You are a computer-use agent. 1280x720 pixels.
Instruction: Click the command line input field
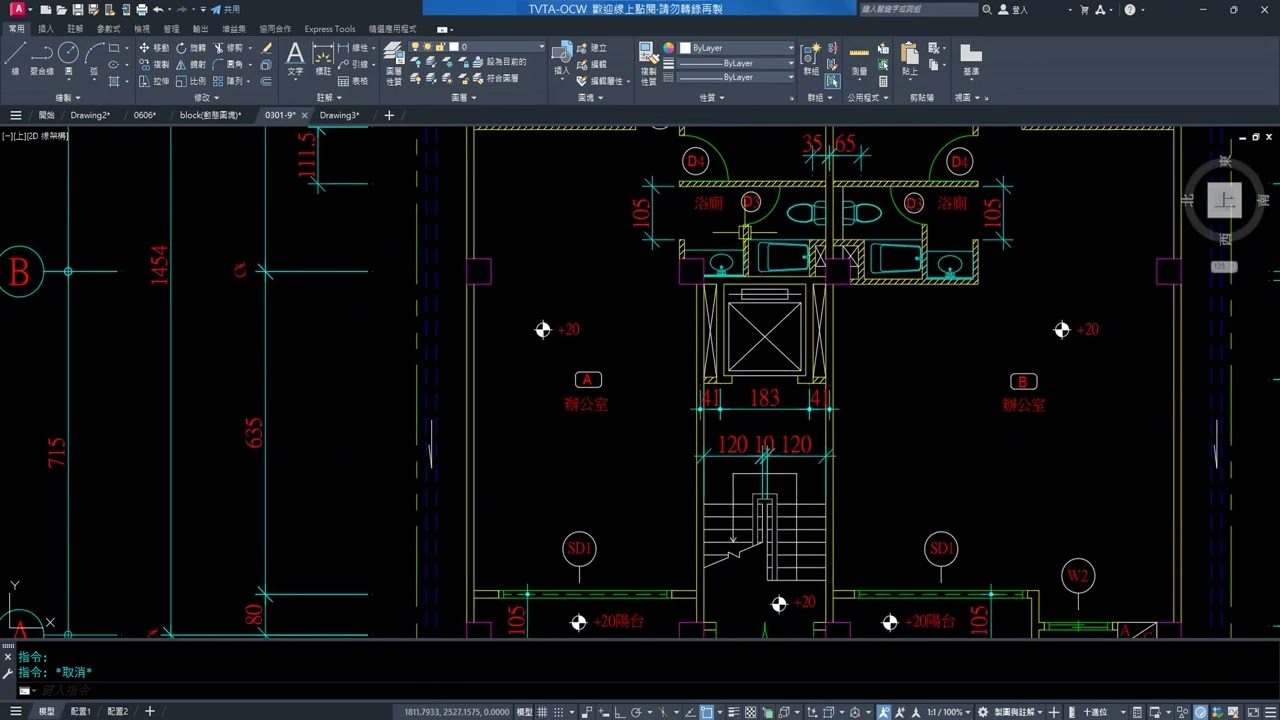tap(640, 690)
